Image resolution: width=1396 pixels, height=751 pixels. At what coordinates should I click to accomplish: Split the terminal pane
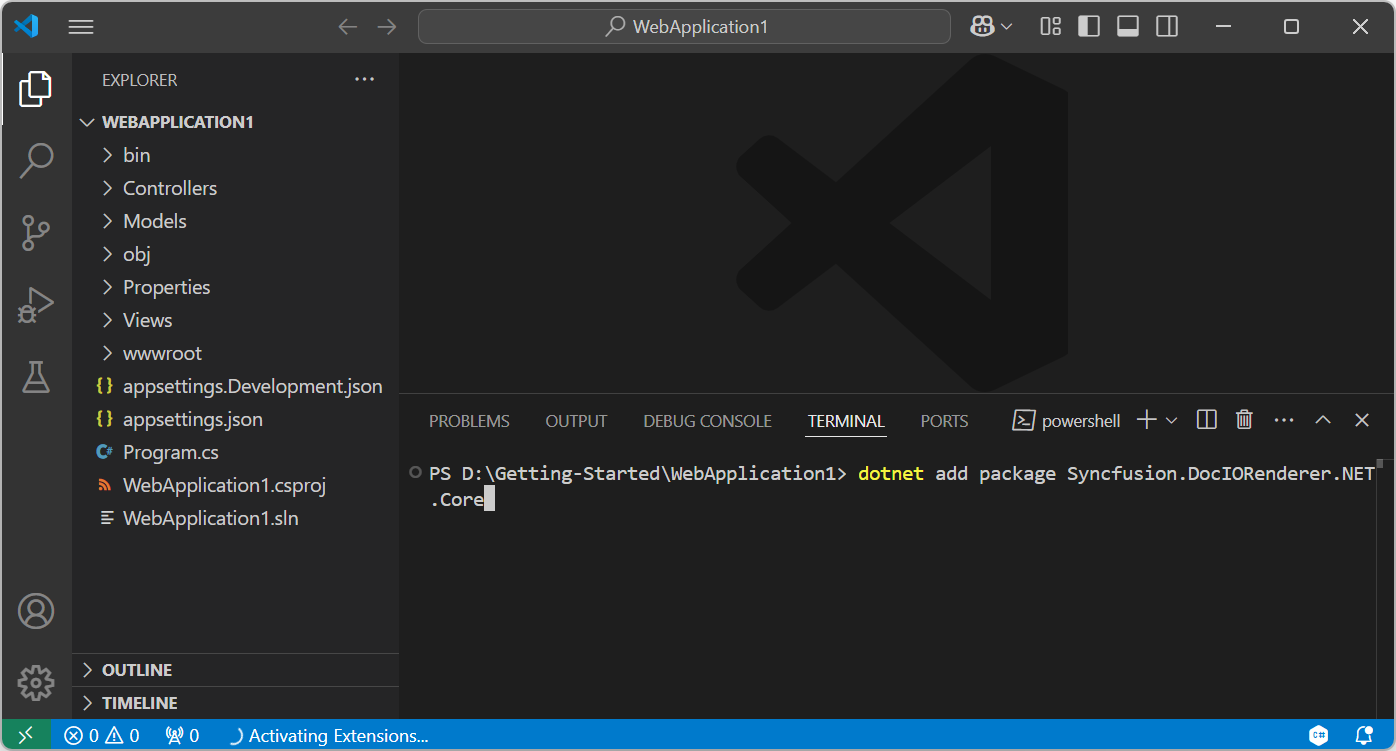pyautogui.click(x=1206, y=420)
